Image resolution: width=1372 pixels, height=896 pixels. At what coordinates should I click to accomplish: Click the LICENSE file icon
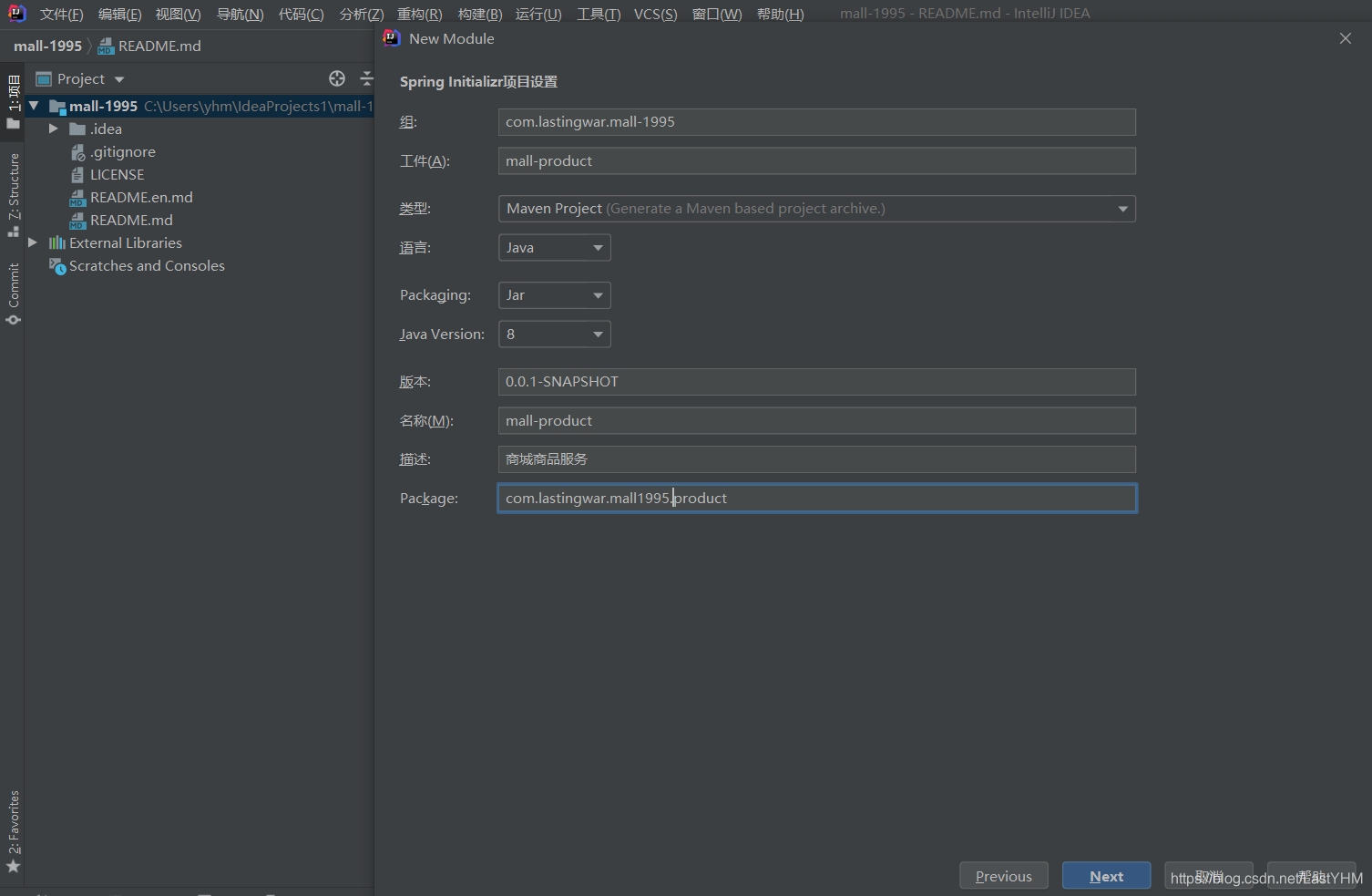click(x=78, y=175)
